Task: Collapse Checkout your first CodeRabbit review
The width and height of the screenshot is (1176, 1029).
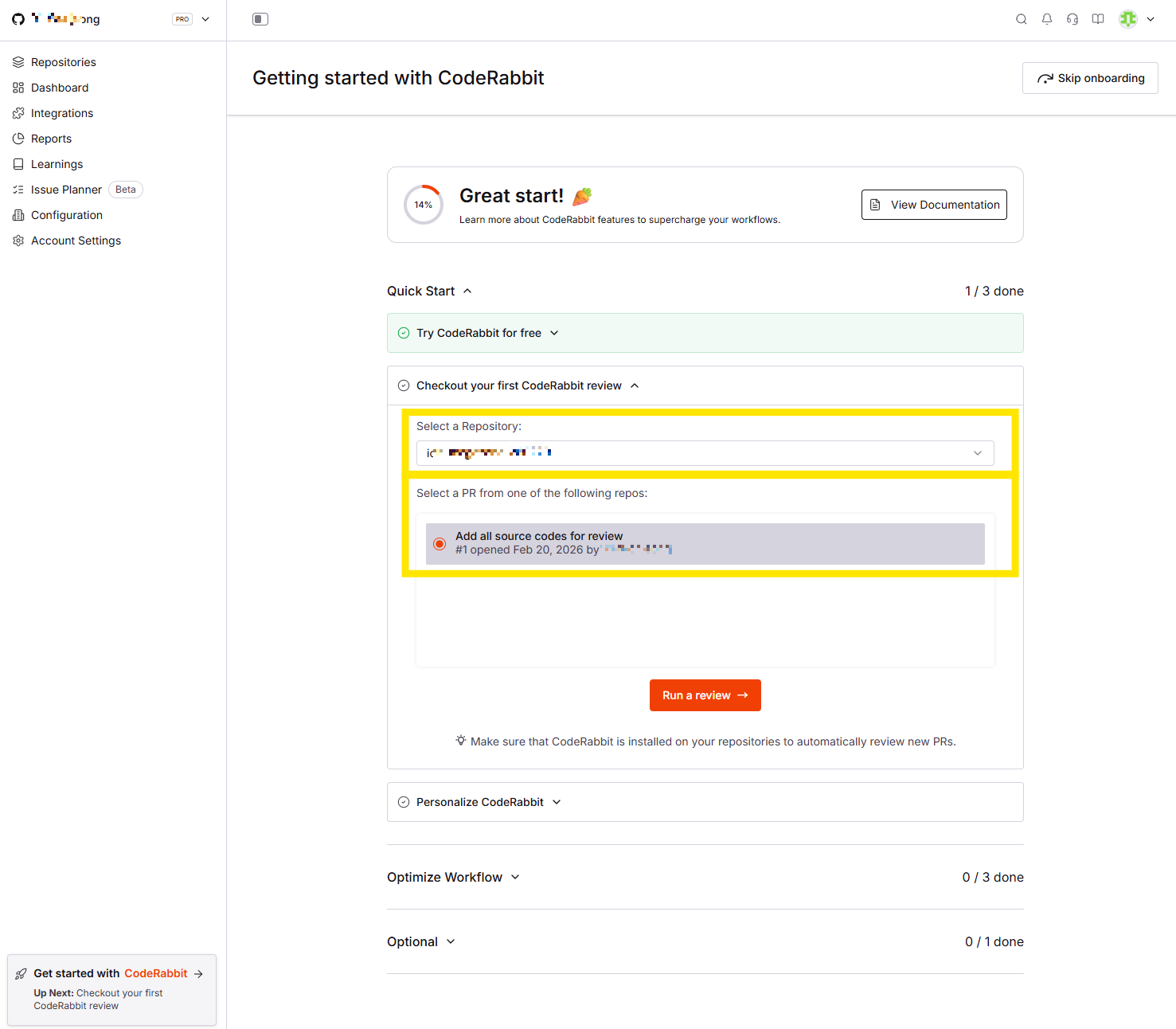Action: pyautogui.click(x=635, y=385)
